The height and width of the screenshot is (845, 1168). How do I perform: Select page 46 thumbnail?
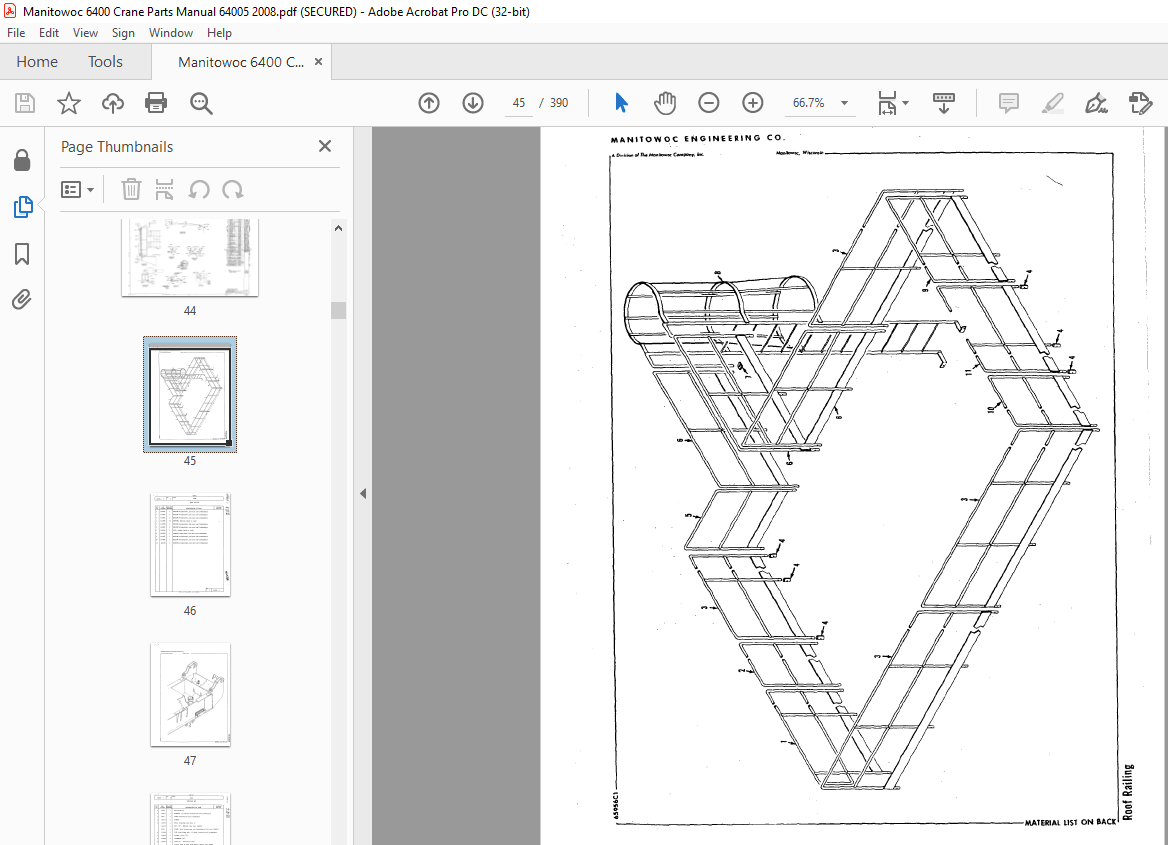coord(190,544)
